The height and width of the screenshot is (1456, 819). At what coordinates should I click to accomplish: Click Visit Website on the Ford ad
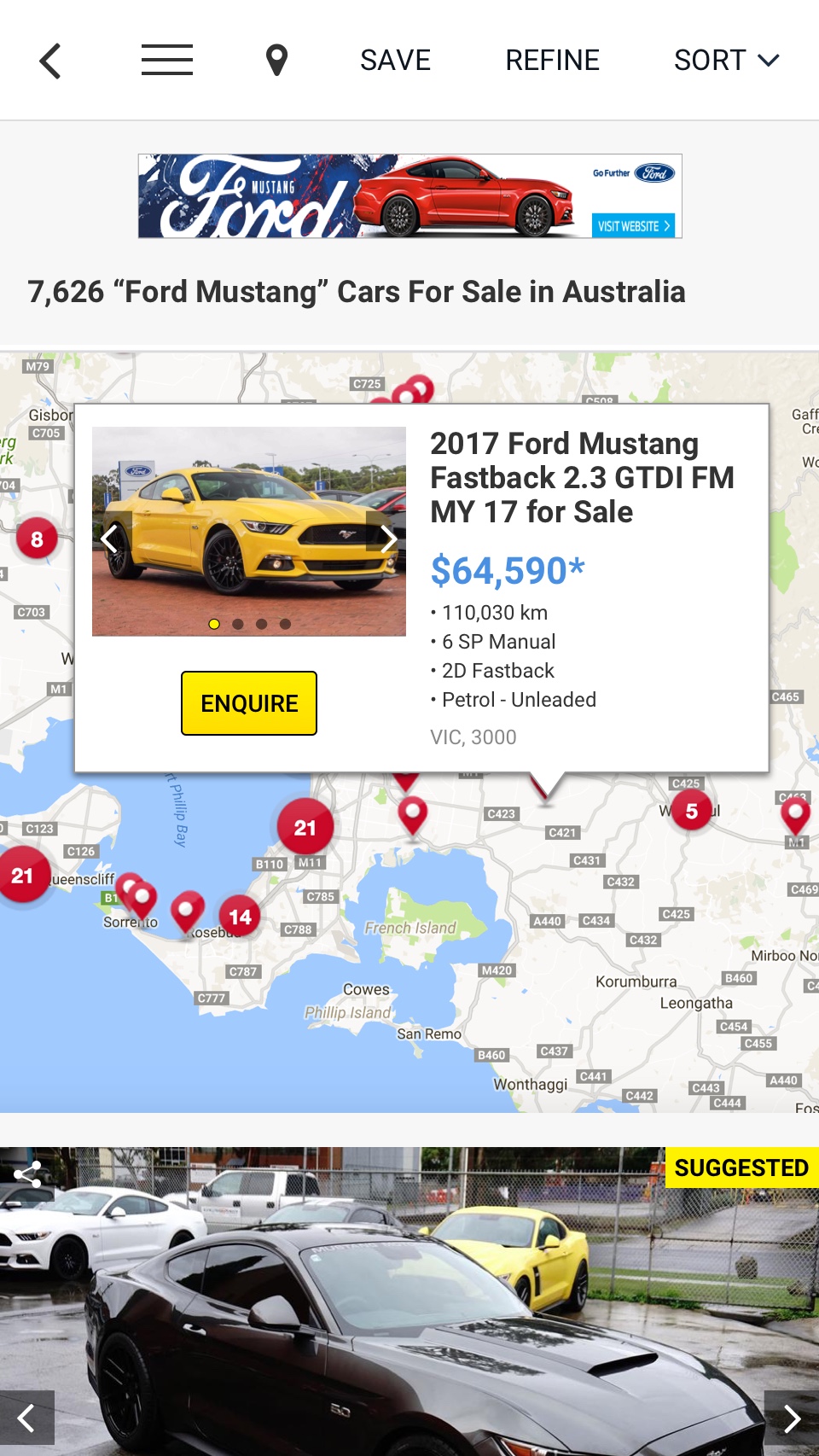coord(634,225)
